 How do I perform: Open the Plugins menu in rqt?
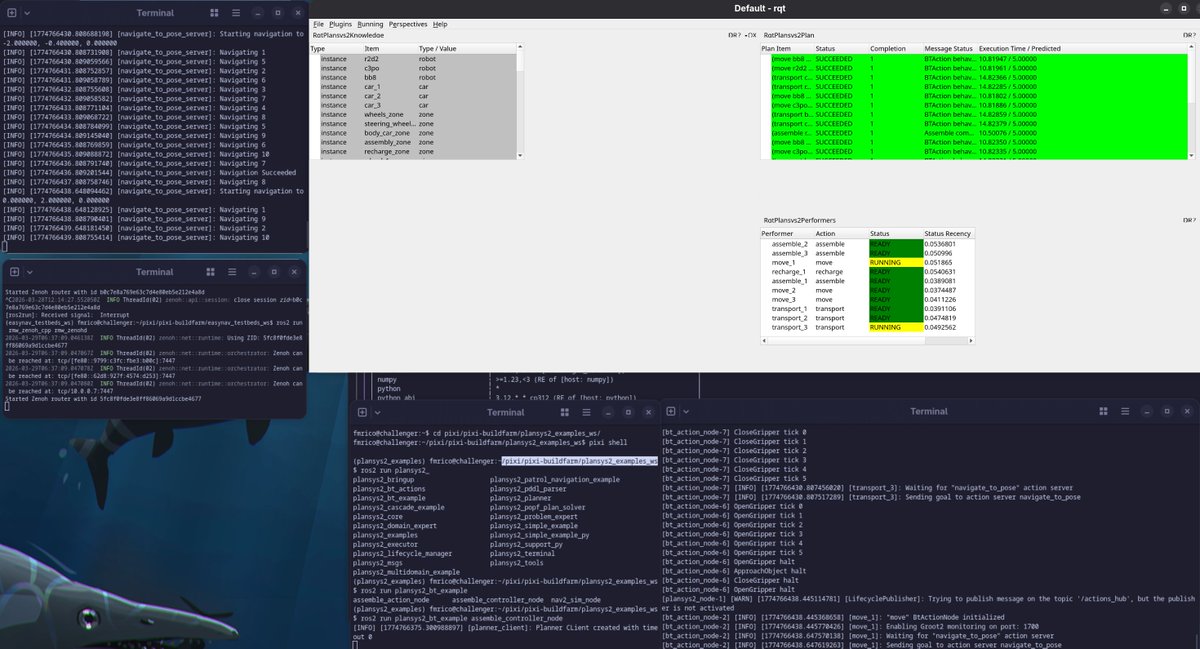tap(340, 24)
